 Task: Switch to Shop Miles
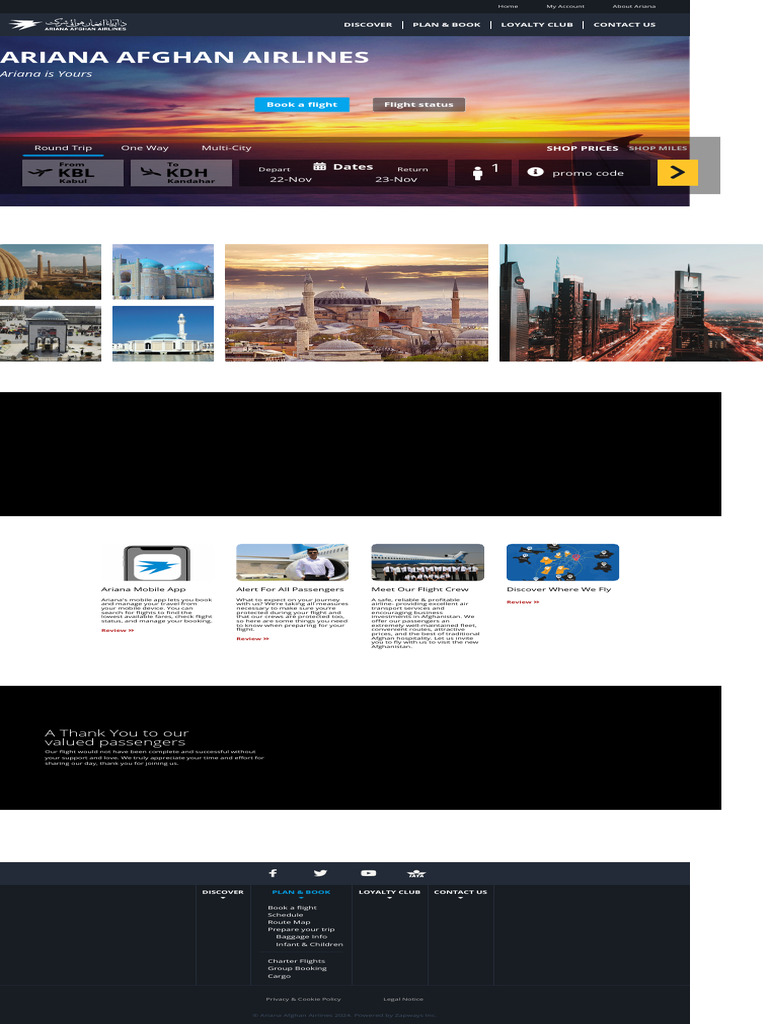pyautogui.click(x=658, y=148)
